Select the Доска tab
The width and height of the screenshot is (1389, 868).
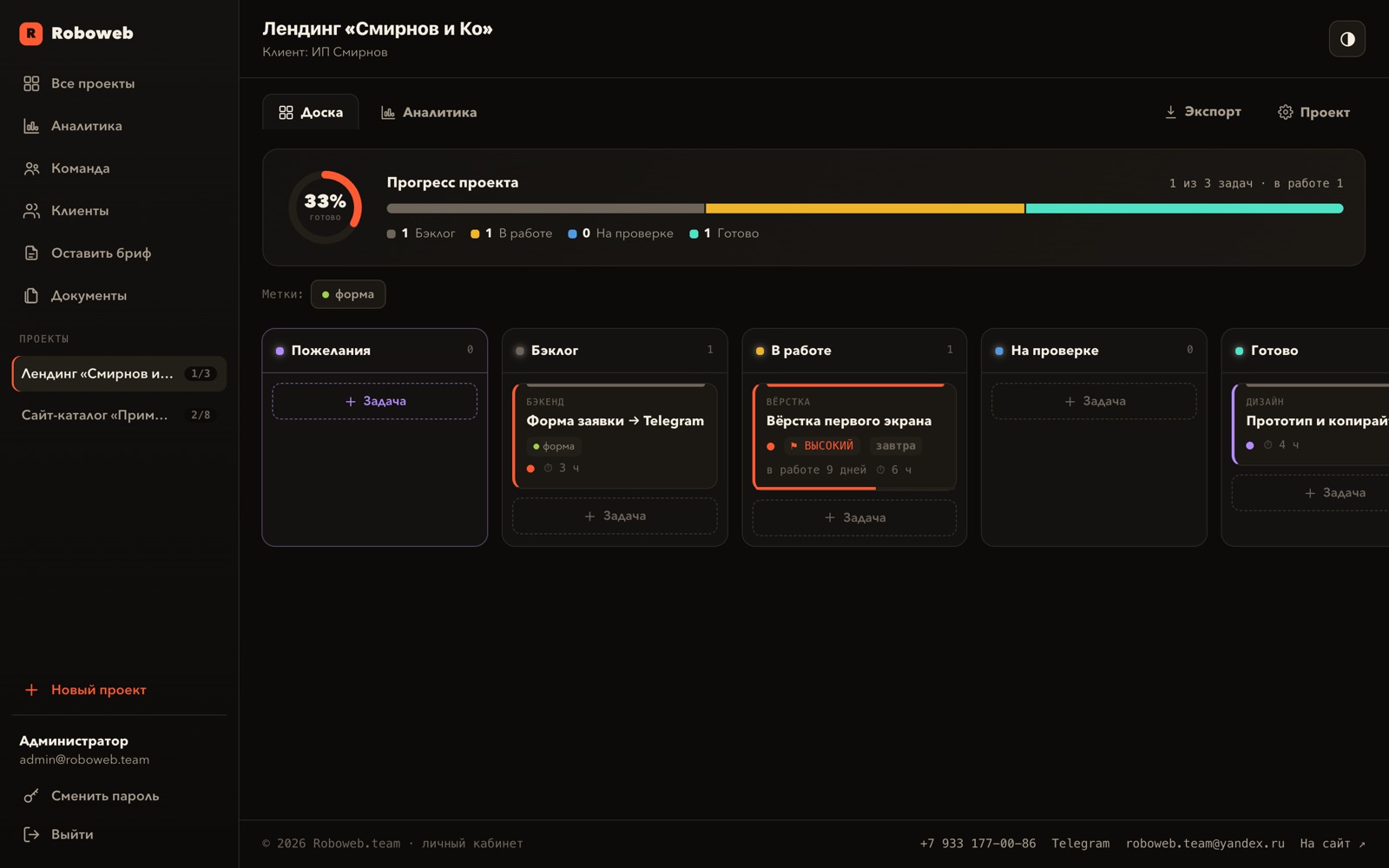(311, 112)
